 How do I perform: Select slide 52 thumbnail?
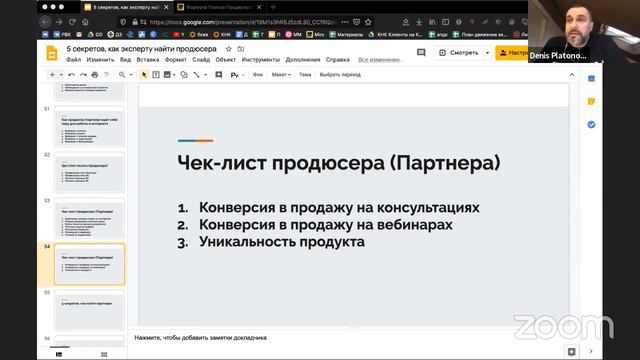pyautogui.click(x=90, y=172)
